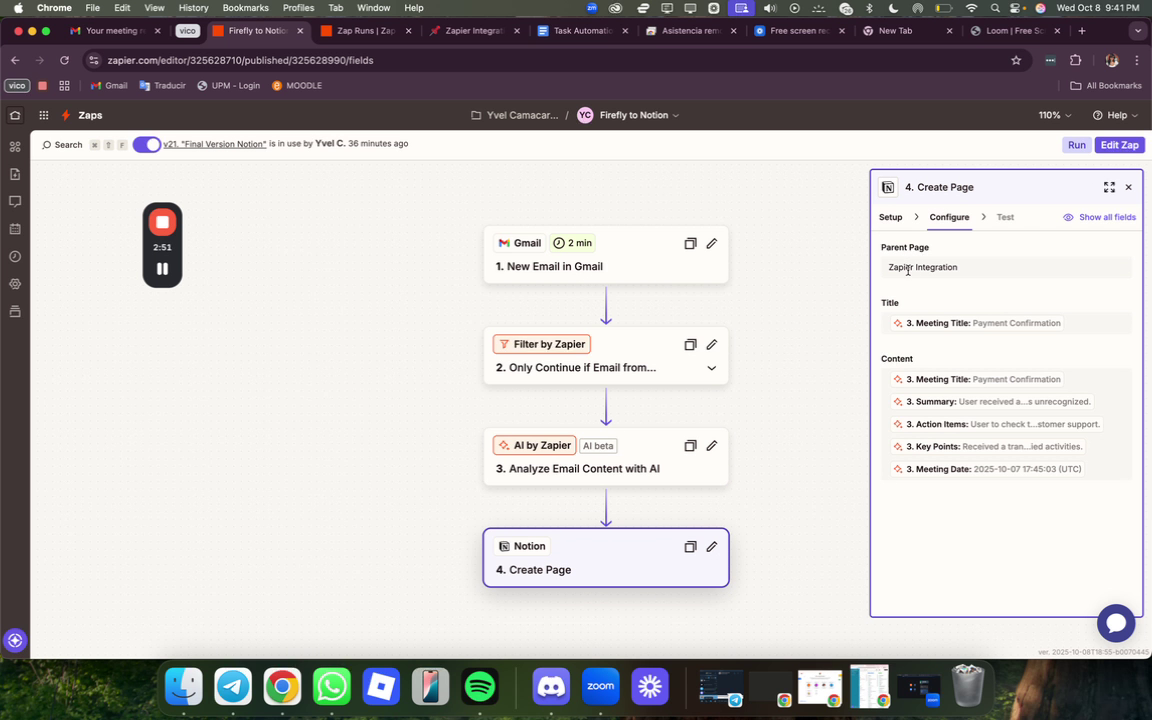Select the Meeting Date pill in Content
Image resolution: width=1152 pixels, height=720 pixels.
coord(987,469)
